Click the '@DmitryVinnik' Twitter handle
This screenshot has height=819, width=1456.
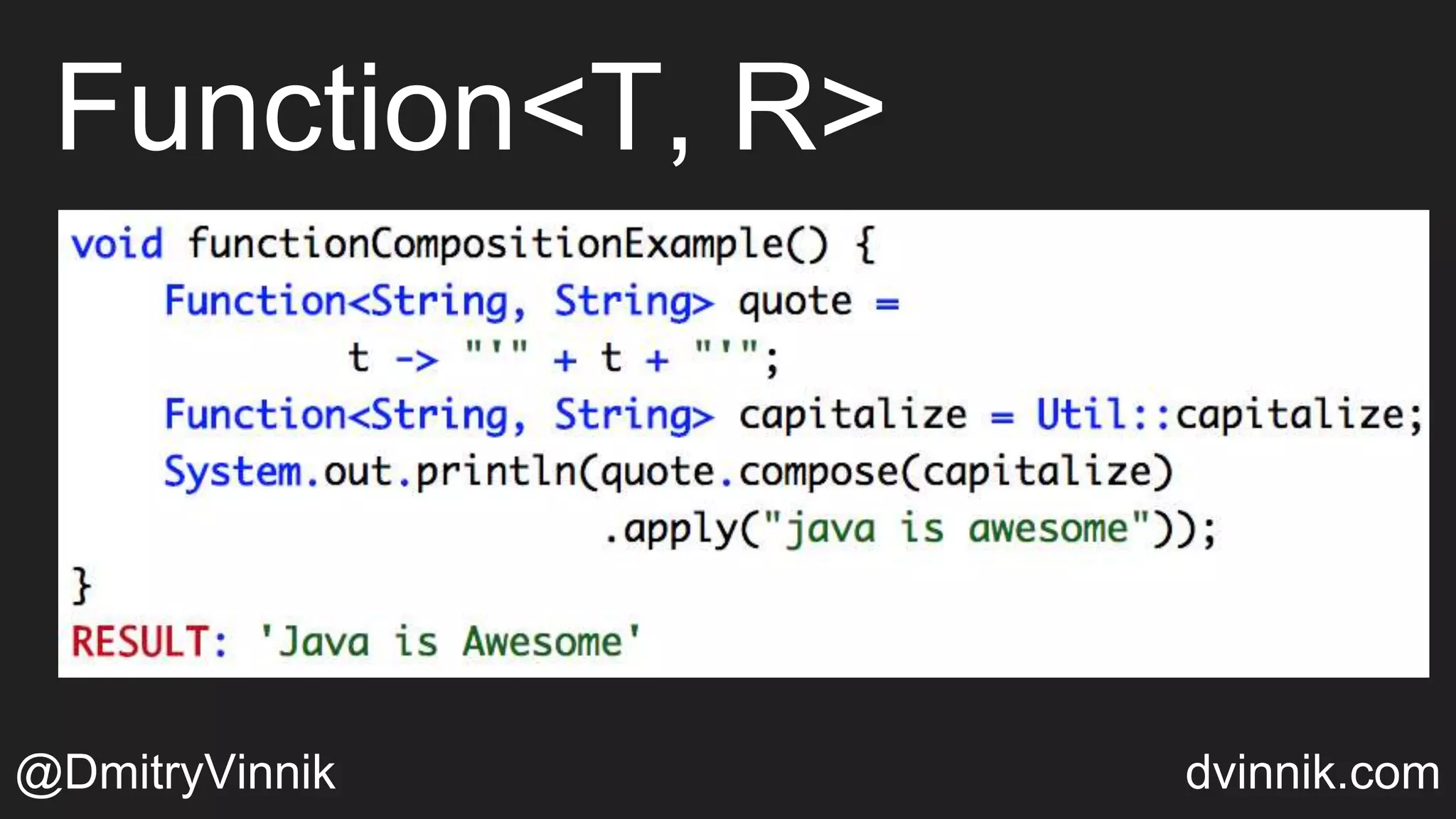coord(176,773)
